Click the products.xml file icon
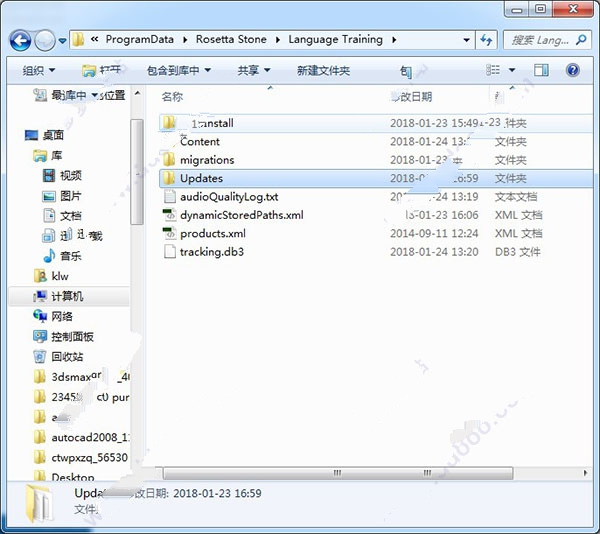The image size is (600, 534). pos(169,233)
